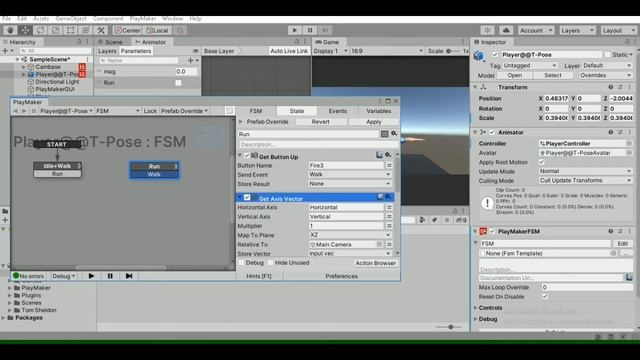Open the Update Mode Normal dropdown
The width and height of the screenshot is (640, 360).
click(x=585, y=171)
